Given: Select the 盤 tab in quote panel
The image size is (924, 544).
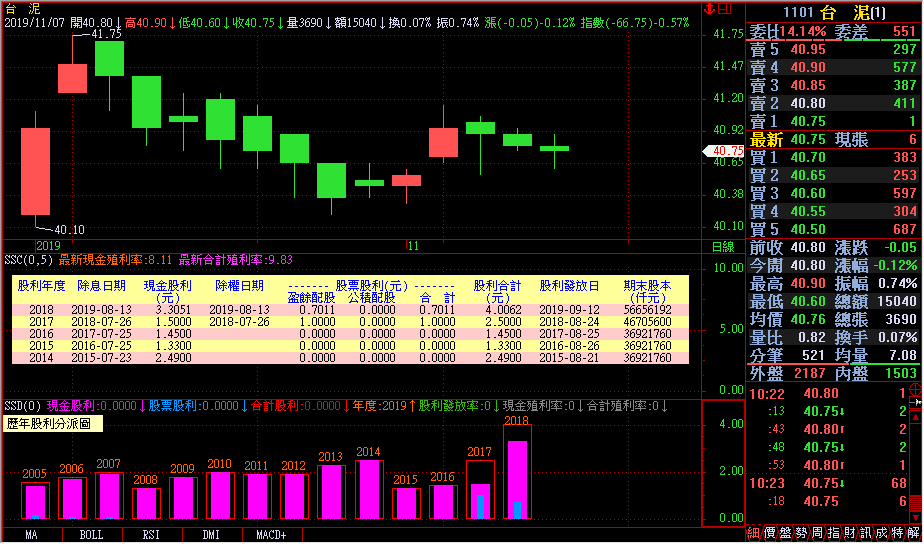Looking at the screenshot, I should tap(786, 534).
